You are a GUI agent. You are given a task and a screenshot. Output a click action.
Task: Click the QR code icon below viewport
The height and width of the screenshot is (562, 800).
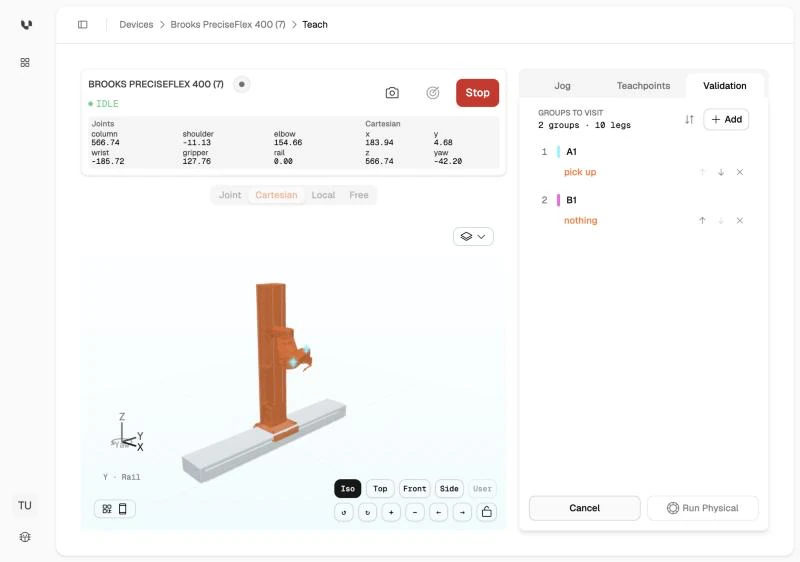click(107, 509)
